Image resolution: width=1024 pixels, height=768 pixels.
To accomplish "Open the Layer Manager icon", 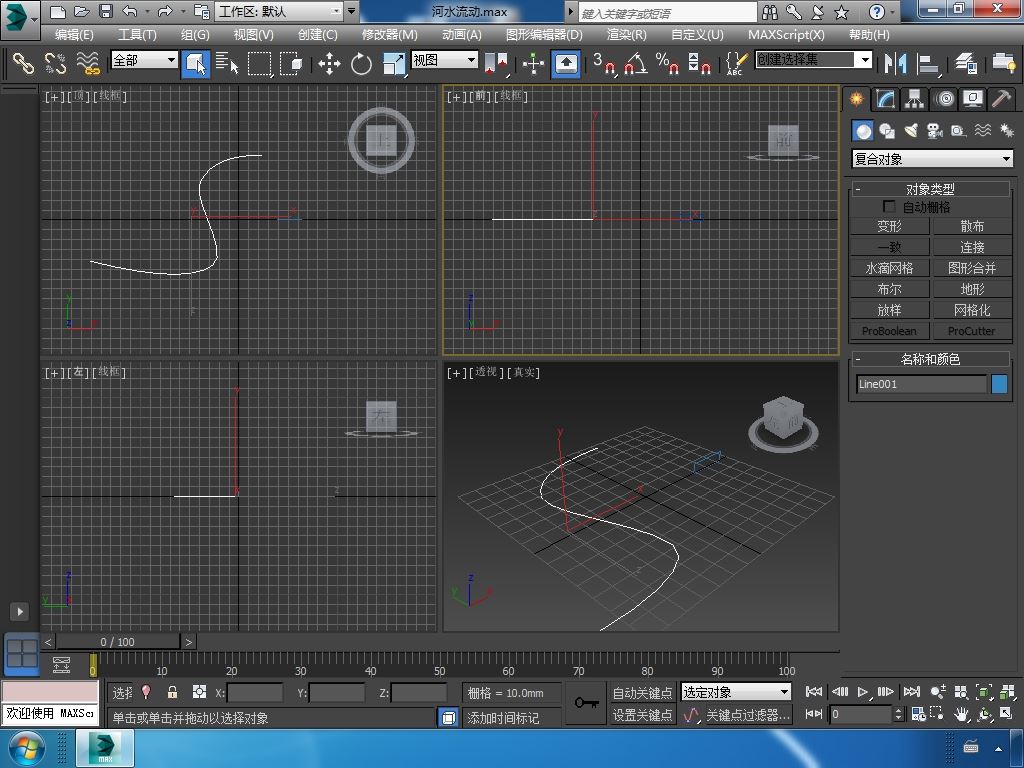I will (965, 63).
